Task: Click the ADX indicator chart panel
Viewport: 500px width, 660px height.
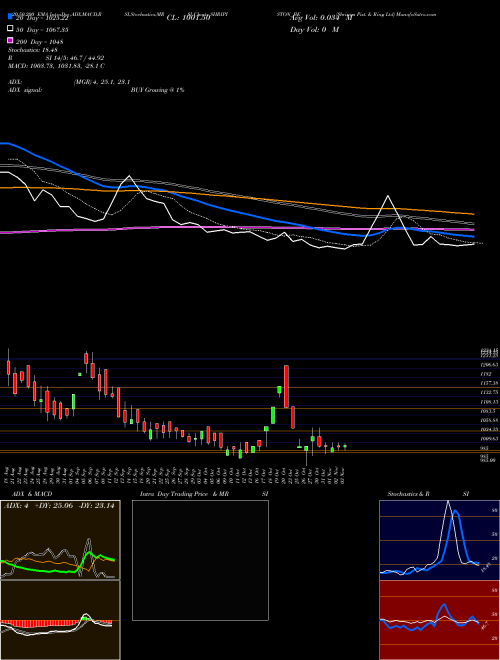Action: coord(60,540)
